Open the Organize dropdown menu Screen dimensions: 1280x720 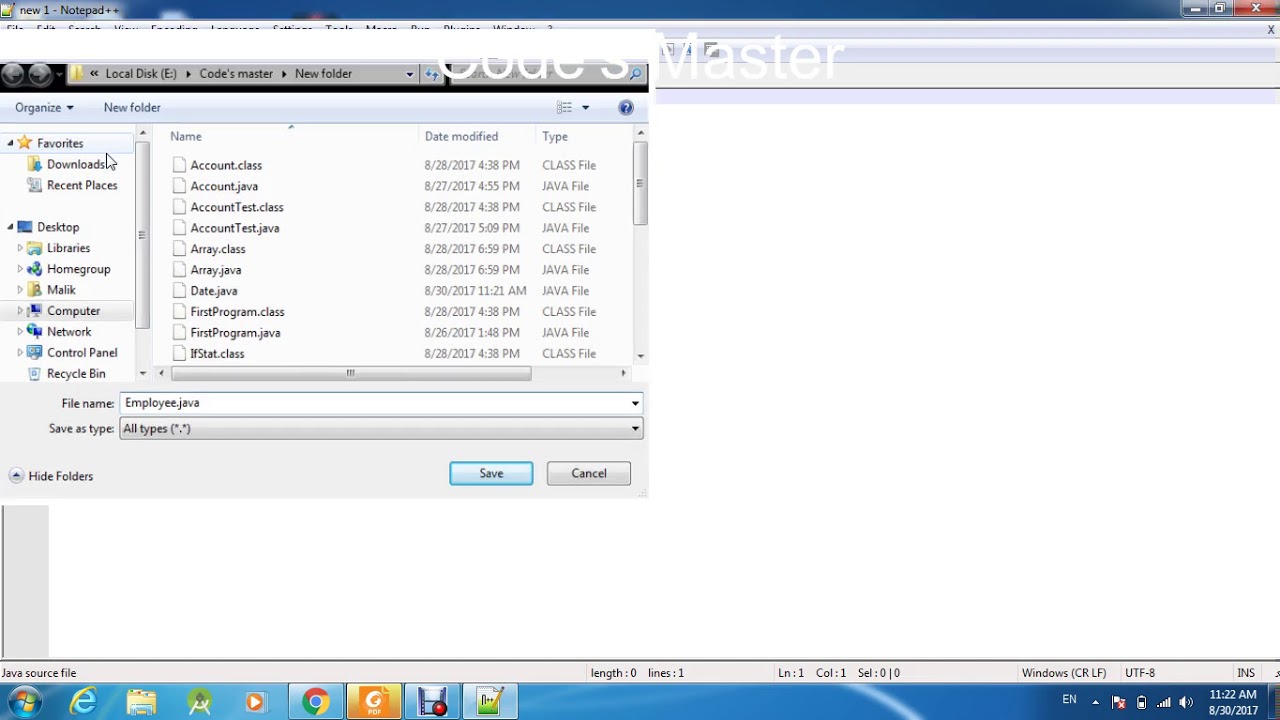pyautogui.click(x=44, y=107)
